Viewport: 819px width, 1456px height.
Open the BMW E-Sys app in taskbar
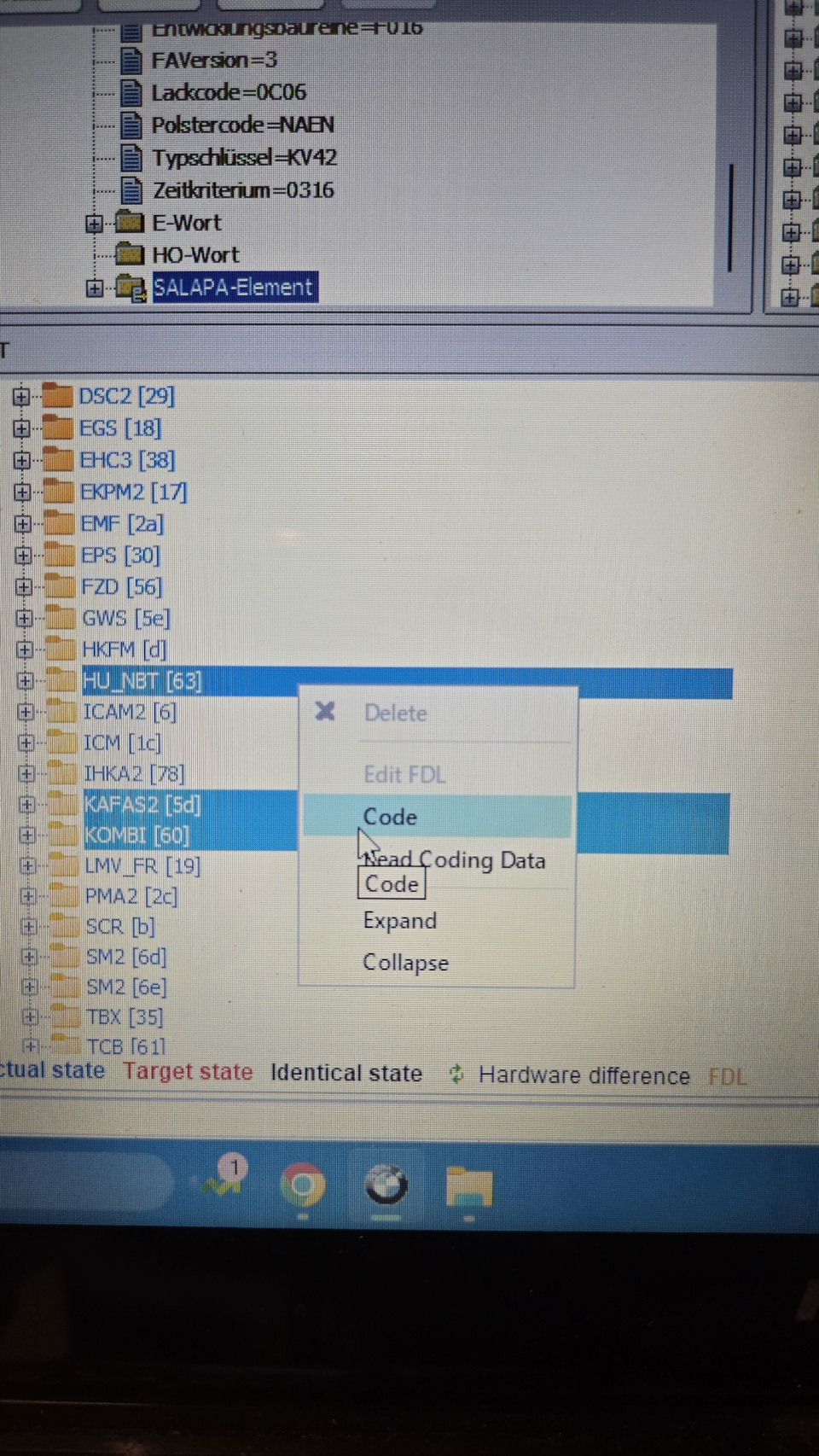pos(386,1185)
